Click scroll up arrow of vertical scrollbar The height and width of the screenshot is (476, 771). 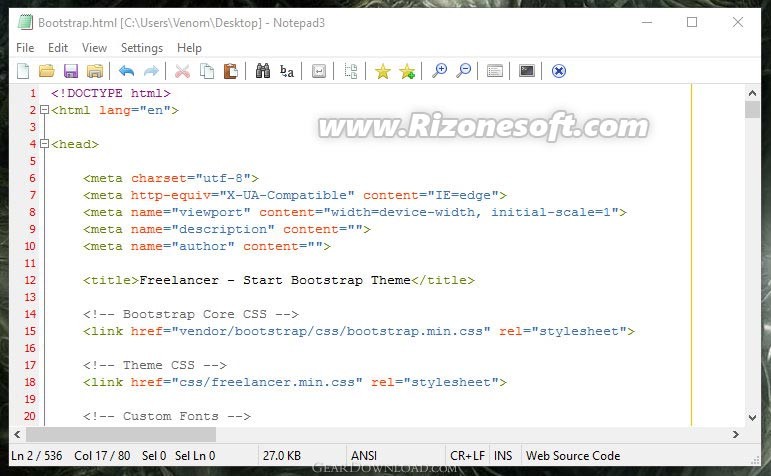(x=752, y=92)
